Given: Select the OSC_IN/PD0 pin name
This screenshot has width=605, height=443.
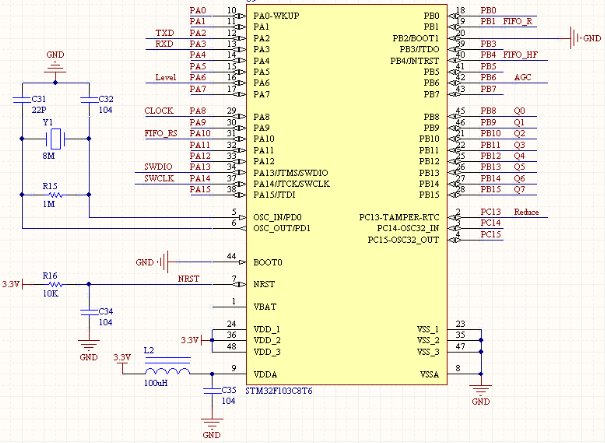Looking at the screenshot, I should coord(277,217).
